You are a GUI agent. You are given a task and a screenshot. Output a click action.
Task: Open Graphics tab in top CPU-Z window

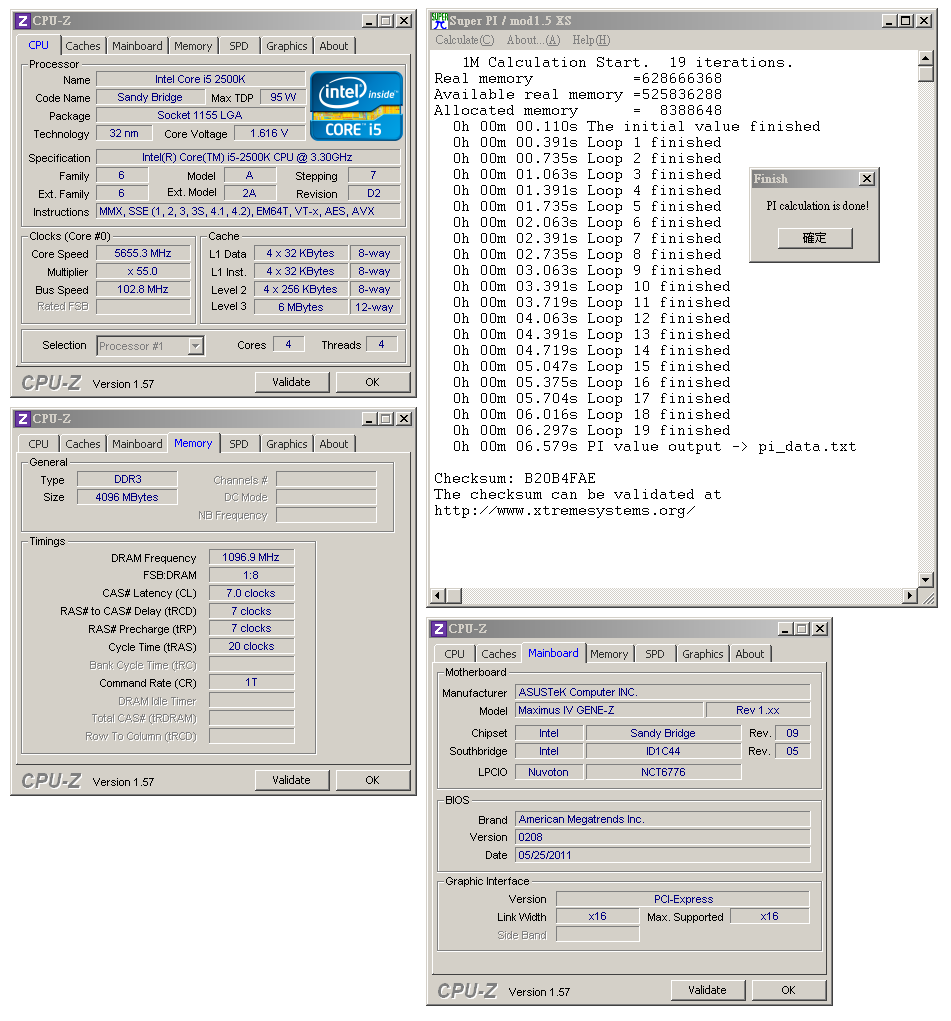(287, 46)
